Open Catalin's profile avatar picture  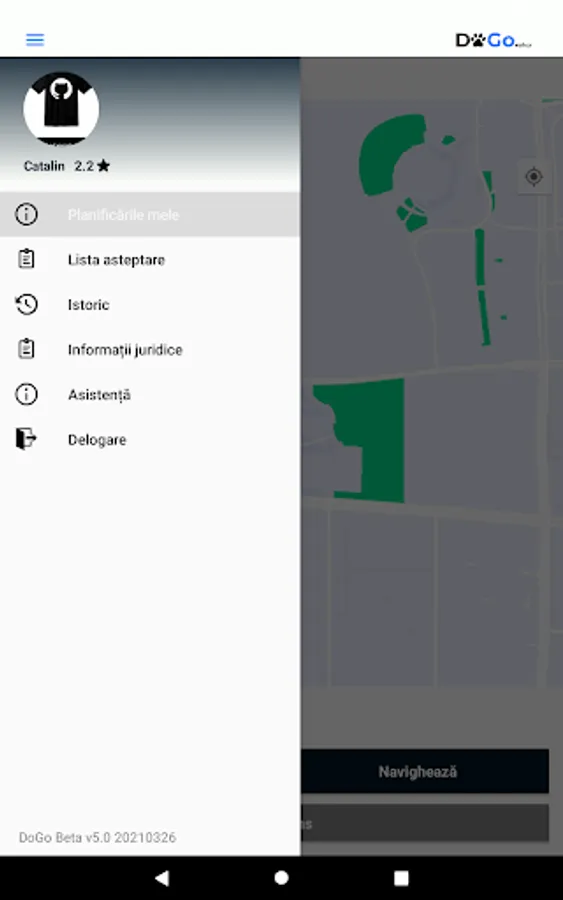click(61, 108)
